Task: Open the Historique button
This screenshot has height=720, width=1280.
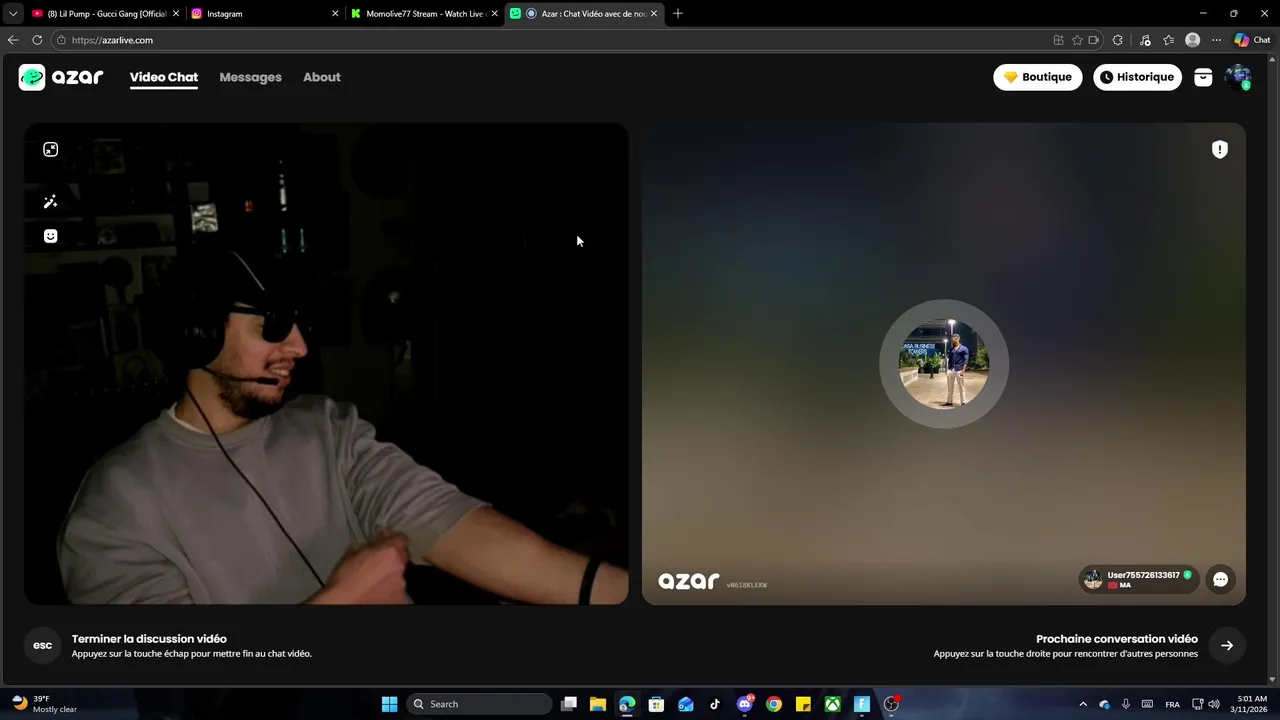Action: [x=1137, y=77]
